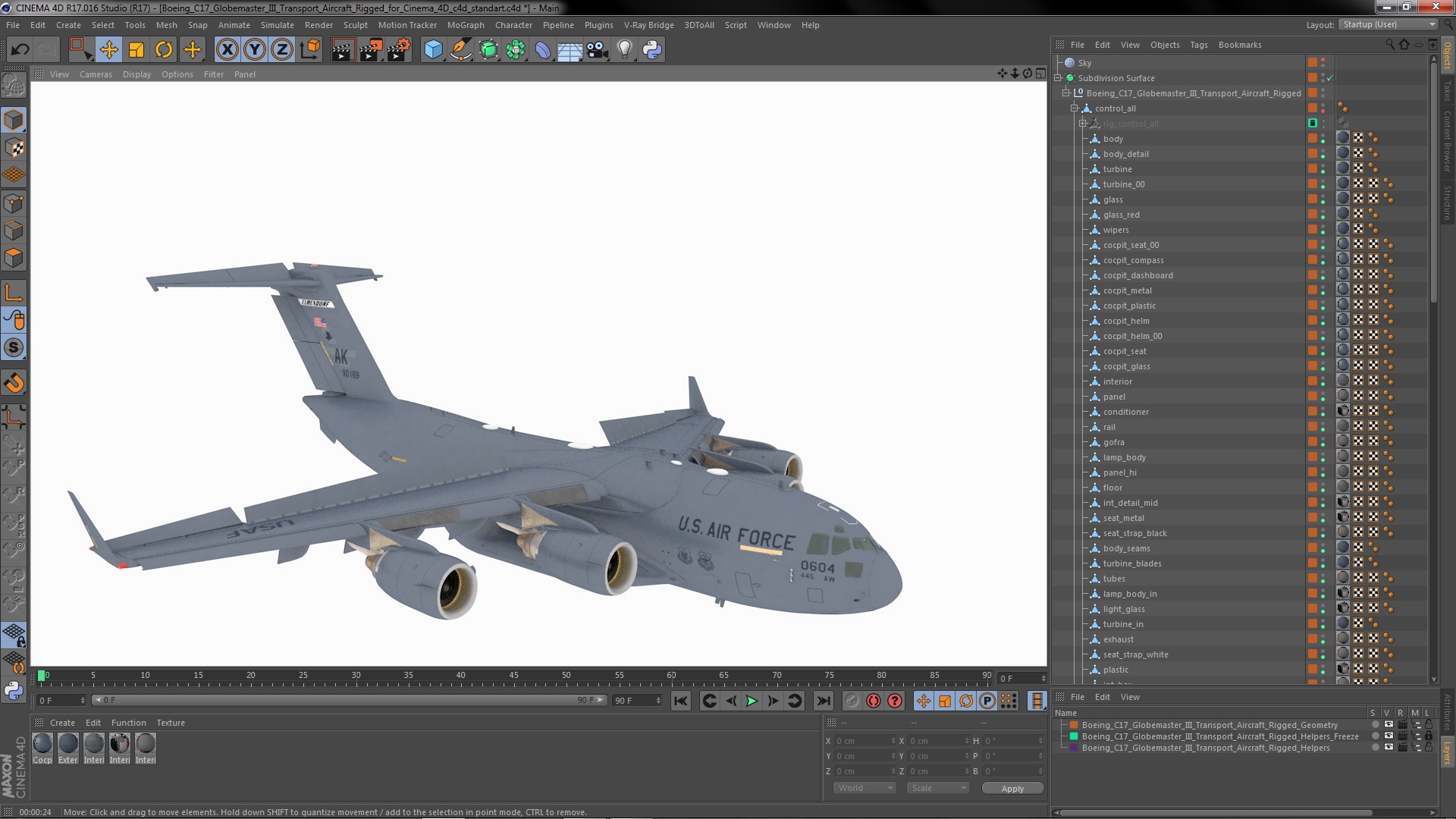Click the Record Active Objects button
The image size is (1456, 819).
[852, 701]
